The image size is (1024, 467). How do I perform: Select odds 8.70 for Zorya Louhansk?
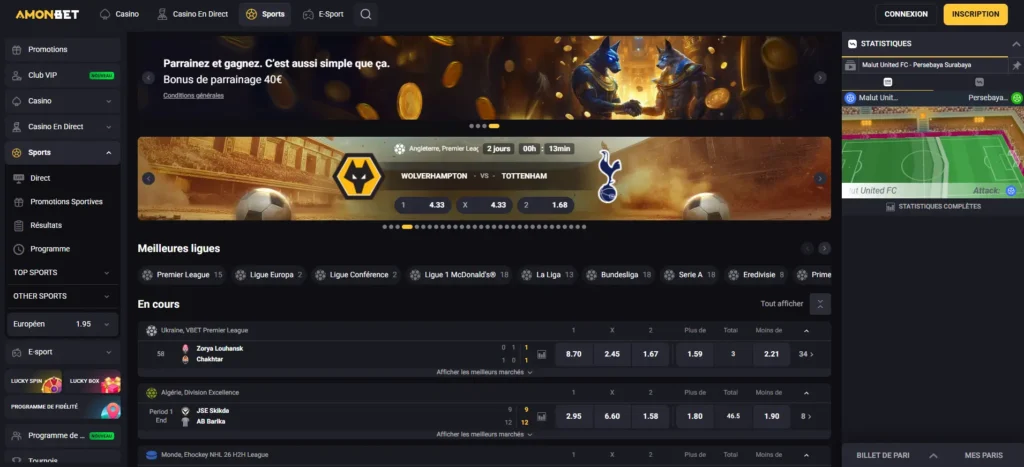(x=573, y=354)
